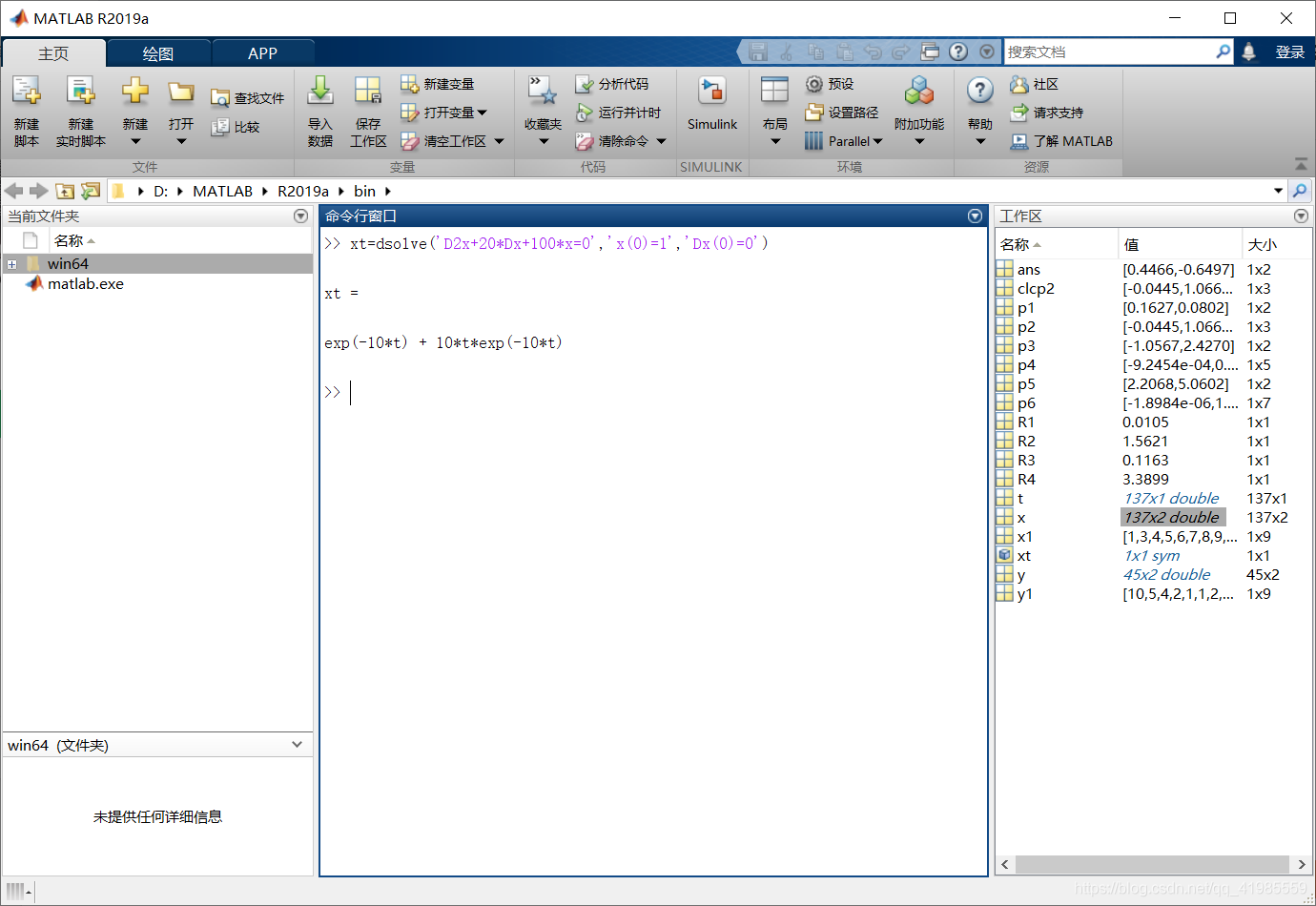Open the 附加功能 (Add-Ons) dropdown
The height and width of the screenshot is (906, 1316).
(919, 141)
